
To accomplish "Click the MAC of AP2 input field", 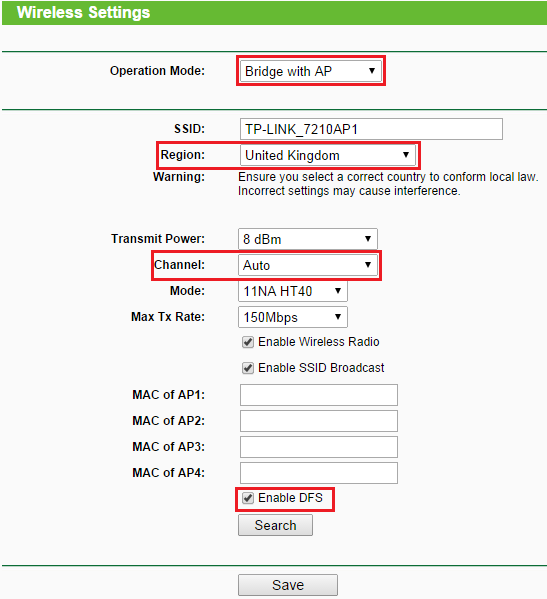I will point(319,421).
